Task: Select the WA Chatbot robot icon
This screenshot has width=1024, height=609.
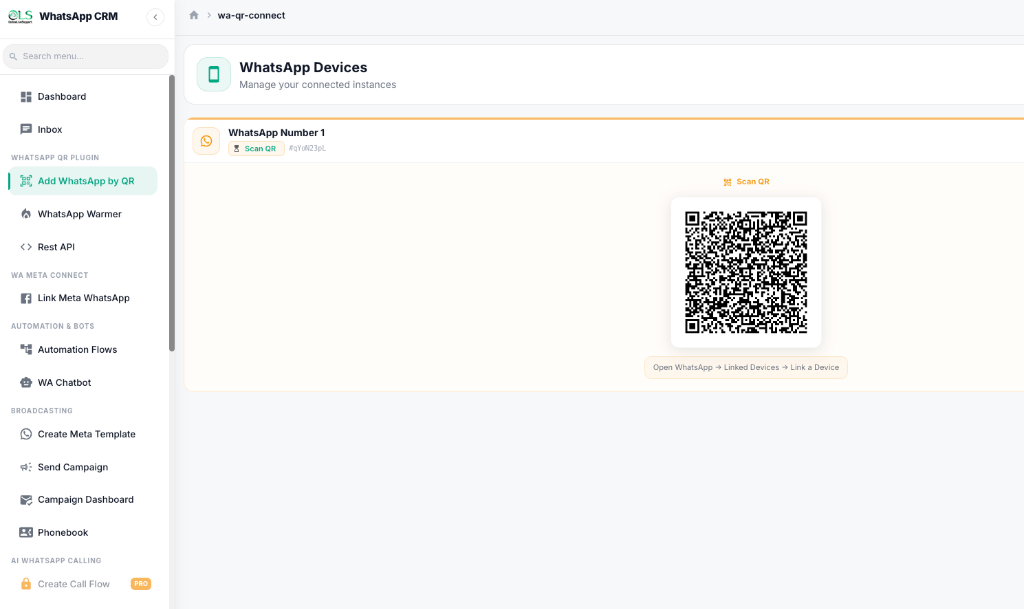Action: point(24,382)
